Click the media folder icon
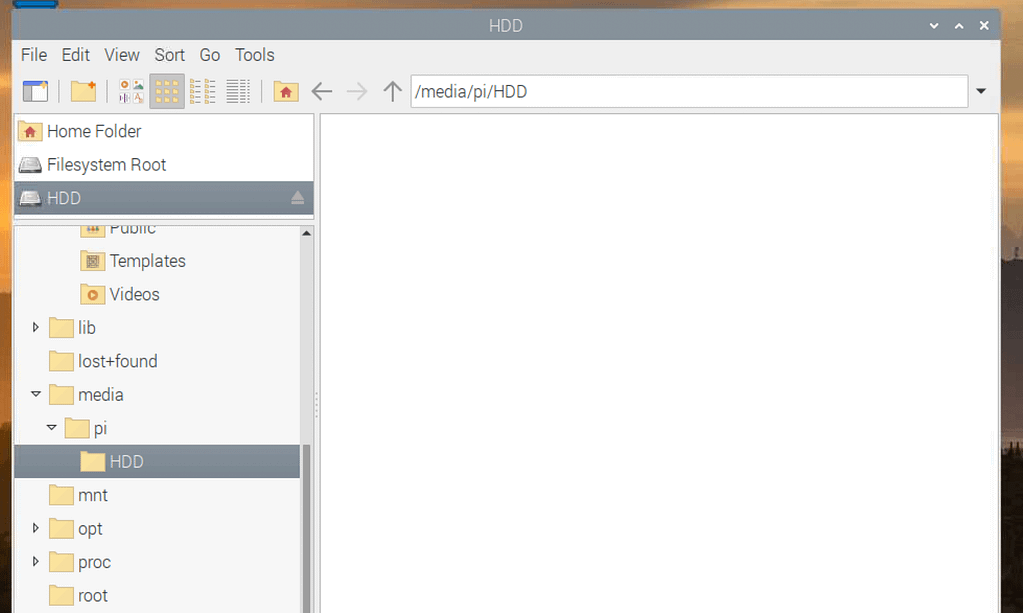 (x=61, y=395)
